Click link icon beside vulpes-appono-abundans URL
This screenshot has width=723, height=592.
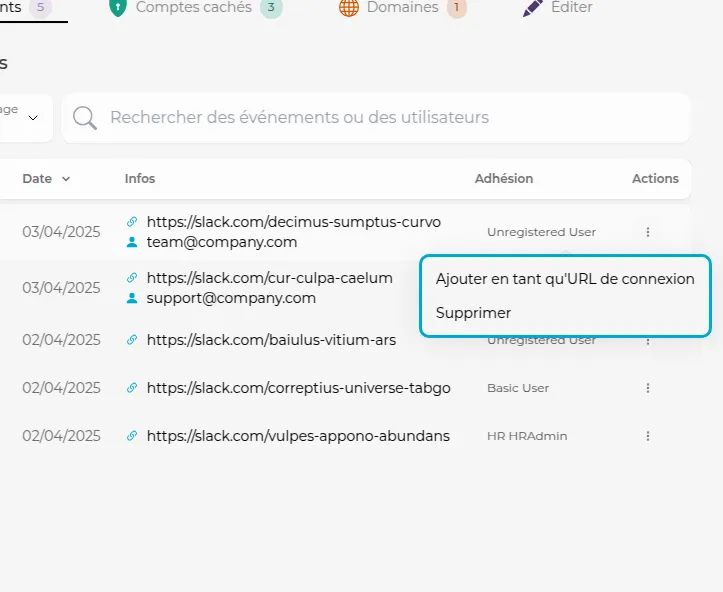click(132, 436)
